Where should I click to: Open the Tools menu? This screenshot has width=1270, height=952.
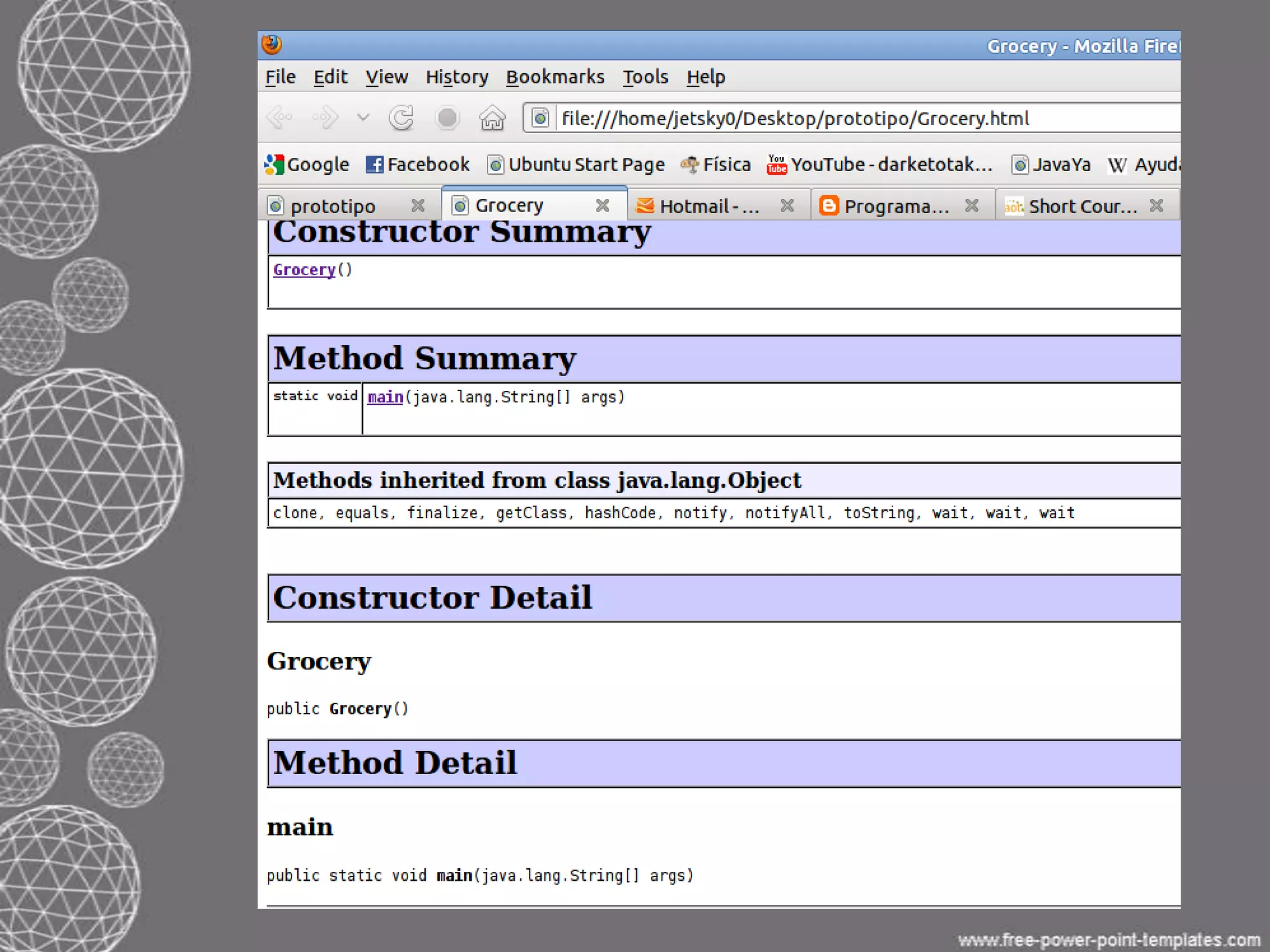coord(645,77)
